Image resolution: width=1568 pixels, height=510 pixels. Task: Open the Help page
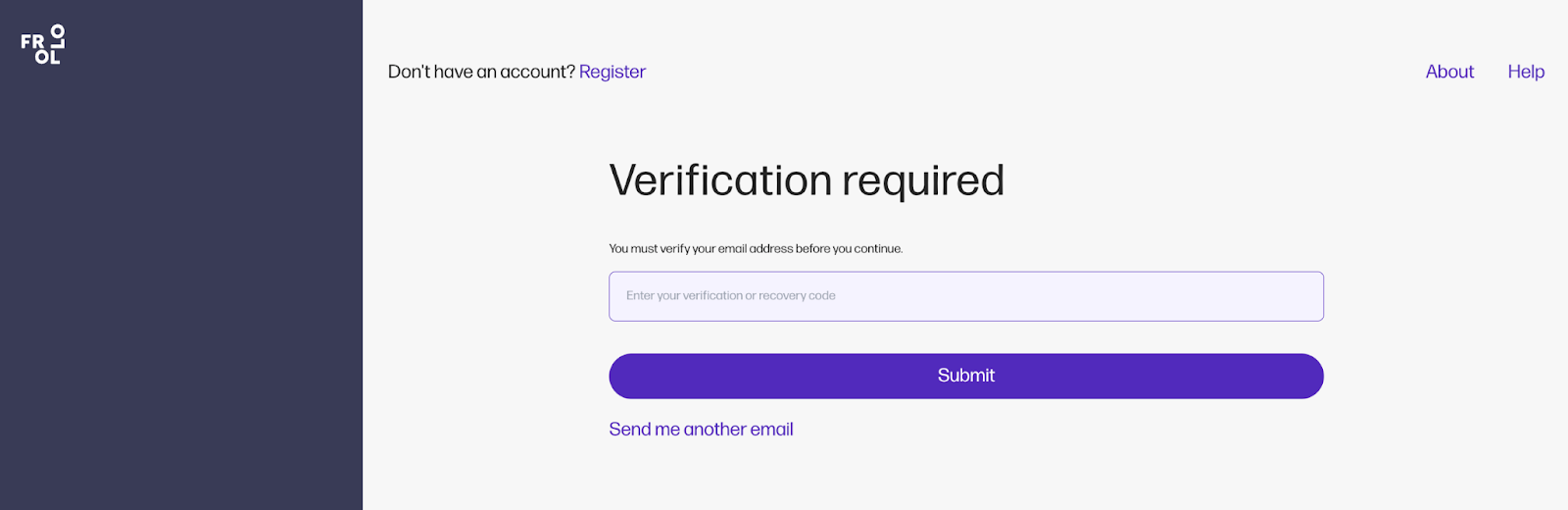coord(1526,72)
